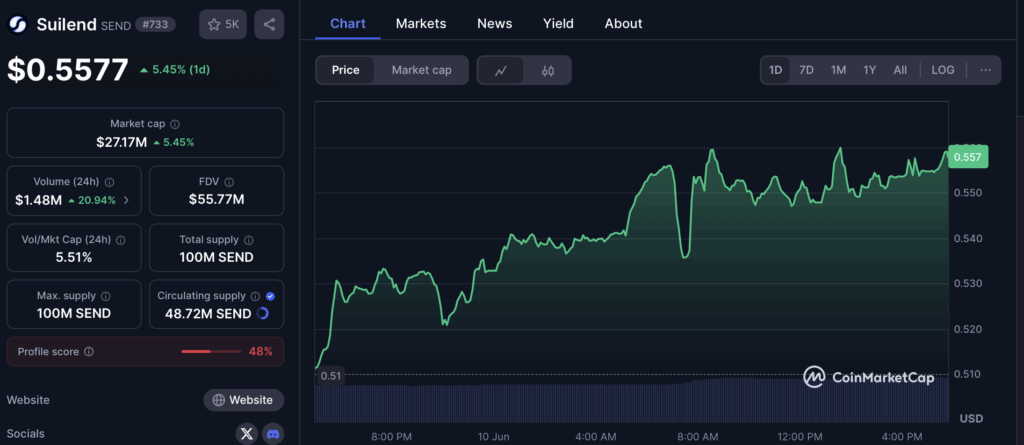1024x445 pixels.
Task: Switch to the About tab
Action: coord(624,24)
